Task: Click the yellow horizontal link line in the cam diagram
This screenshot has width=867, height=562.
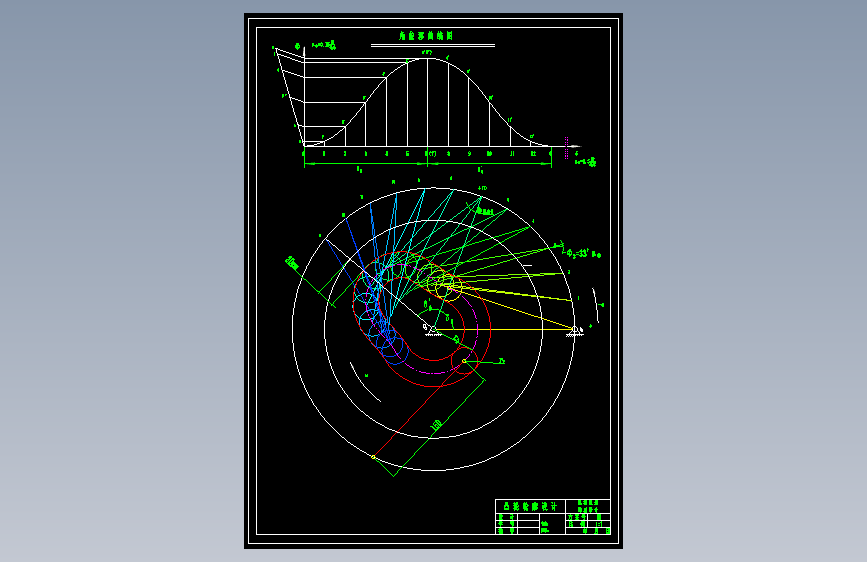Action: coord(504,330)
